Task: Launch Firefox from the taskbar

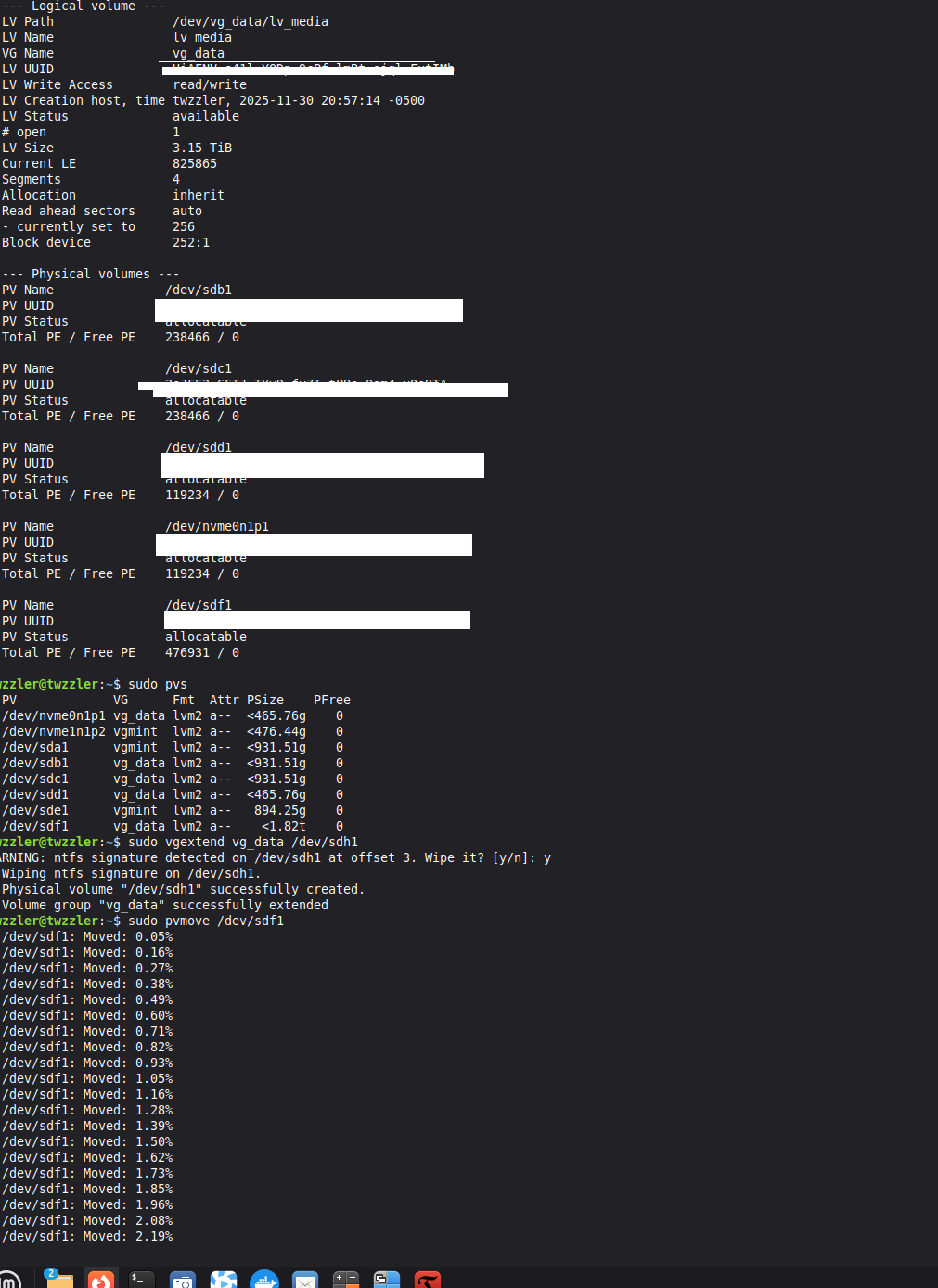Action: [101, 1280]
